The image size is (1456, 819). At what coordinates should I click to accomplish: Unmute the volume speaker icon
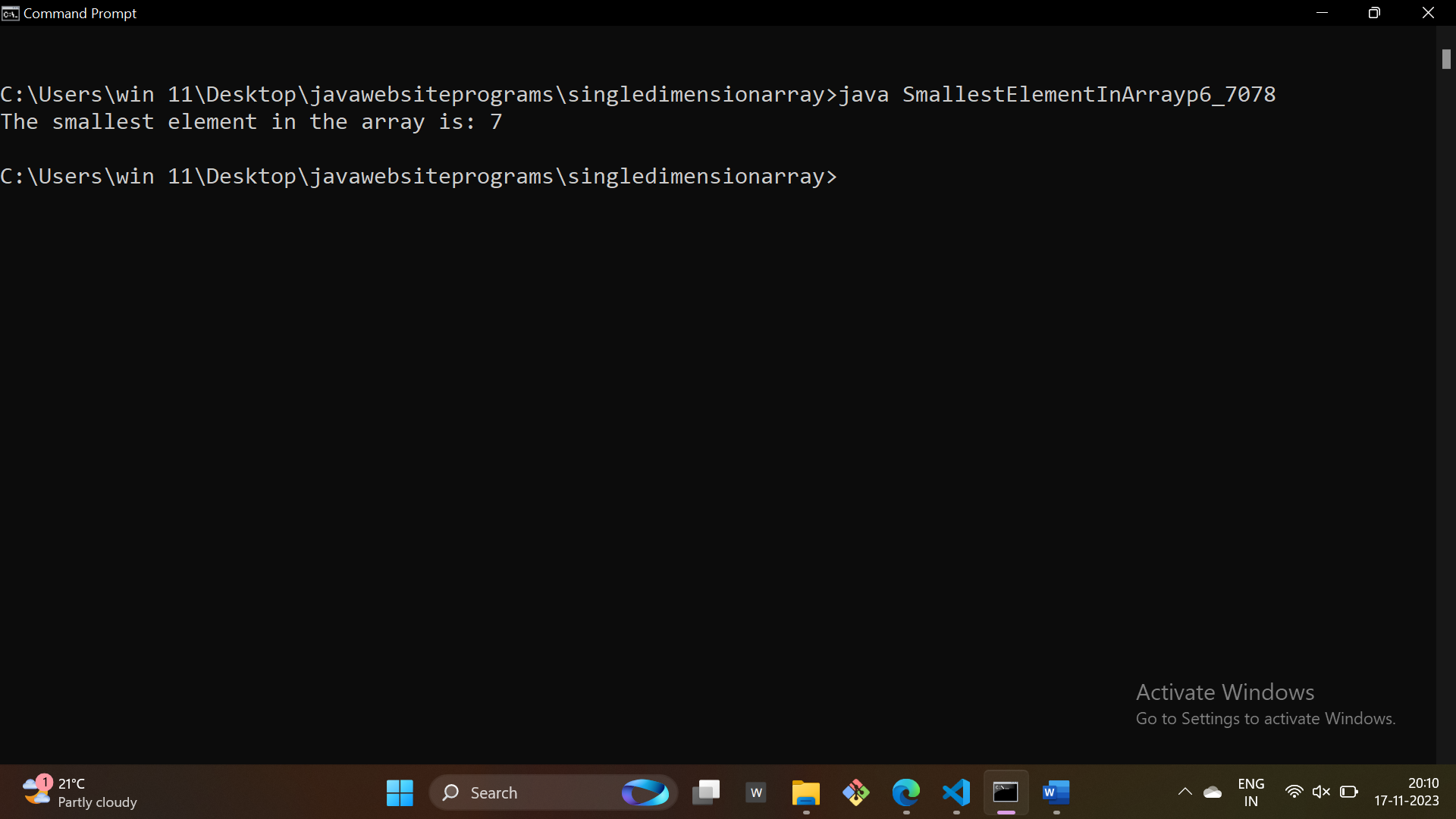coord(1321,792)
